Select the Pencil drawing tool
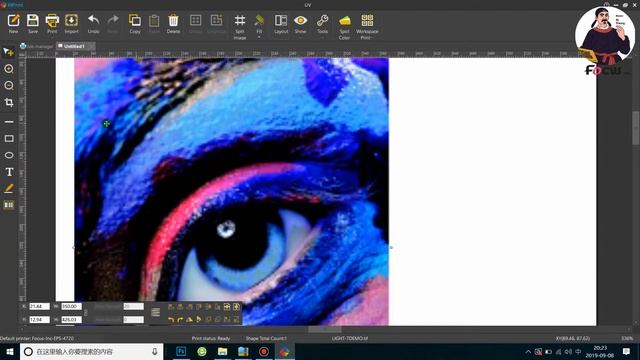640x360 pixels. tap(9, 188)
